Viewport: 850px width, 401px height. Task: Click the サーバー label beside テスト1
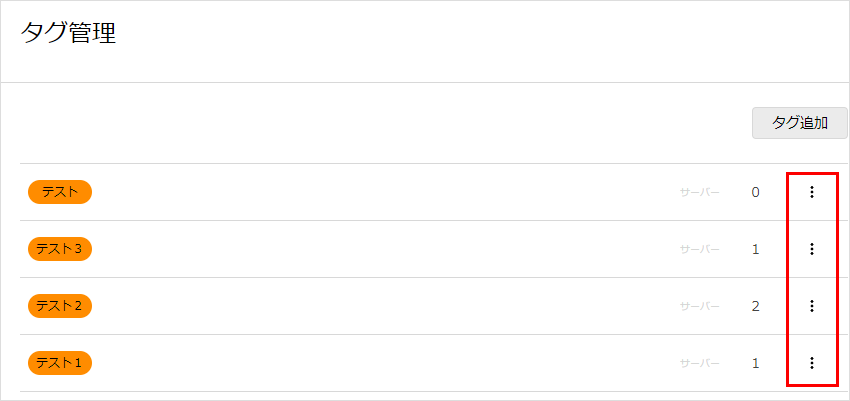(x=700, y=363)
